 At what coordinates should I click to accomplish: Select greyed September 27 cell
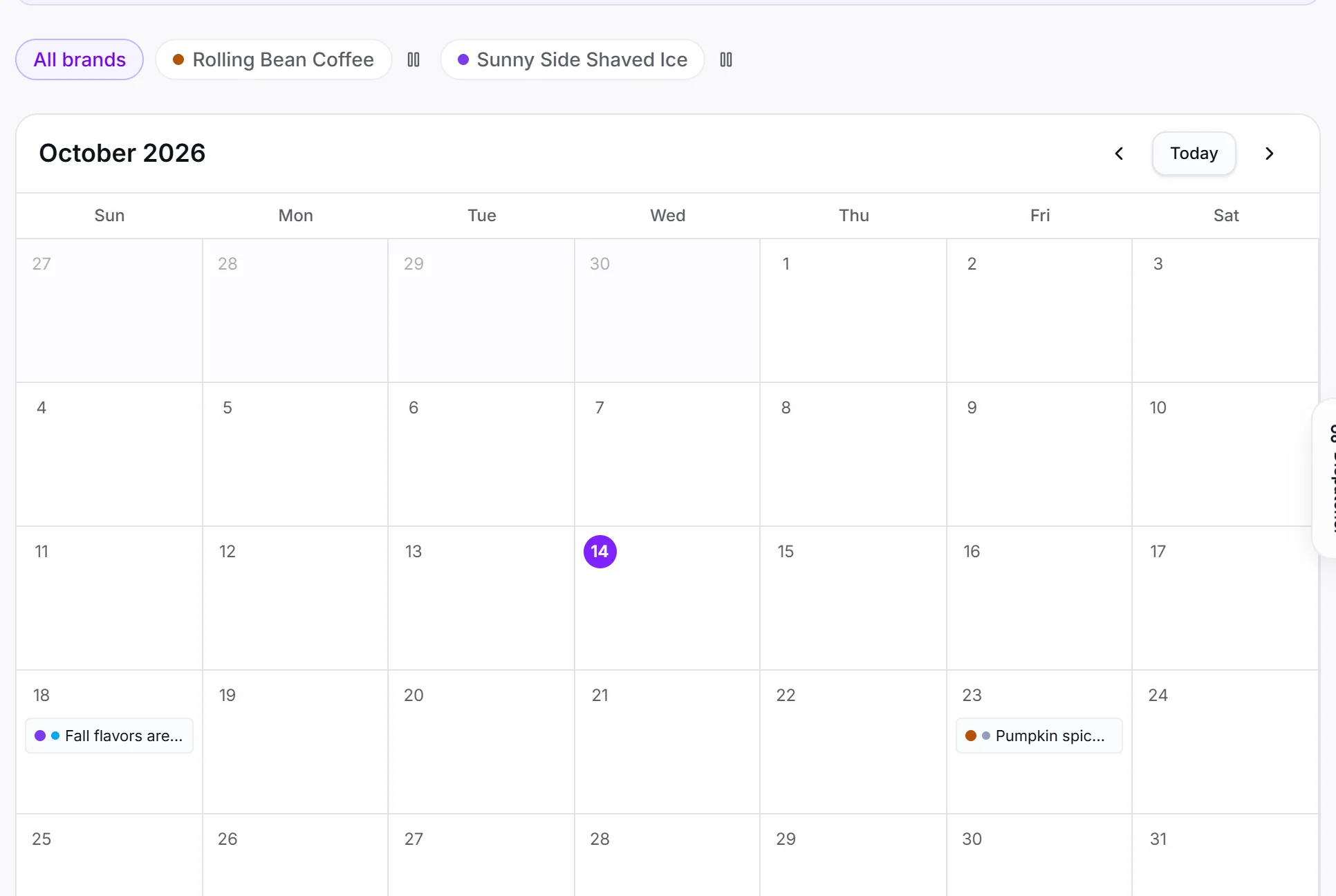[x=109, y=310]
